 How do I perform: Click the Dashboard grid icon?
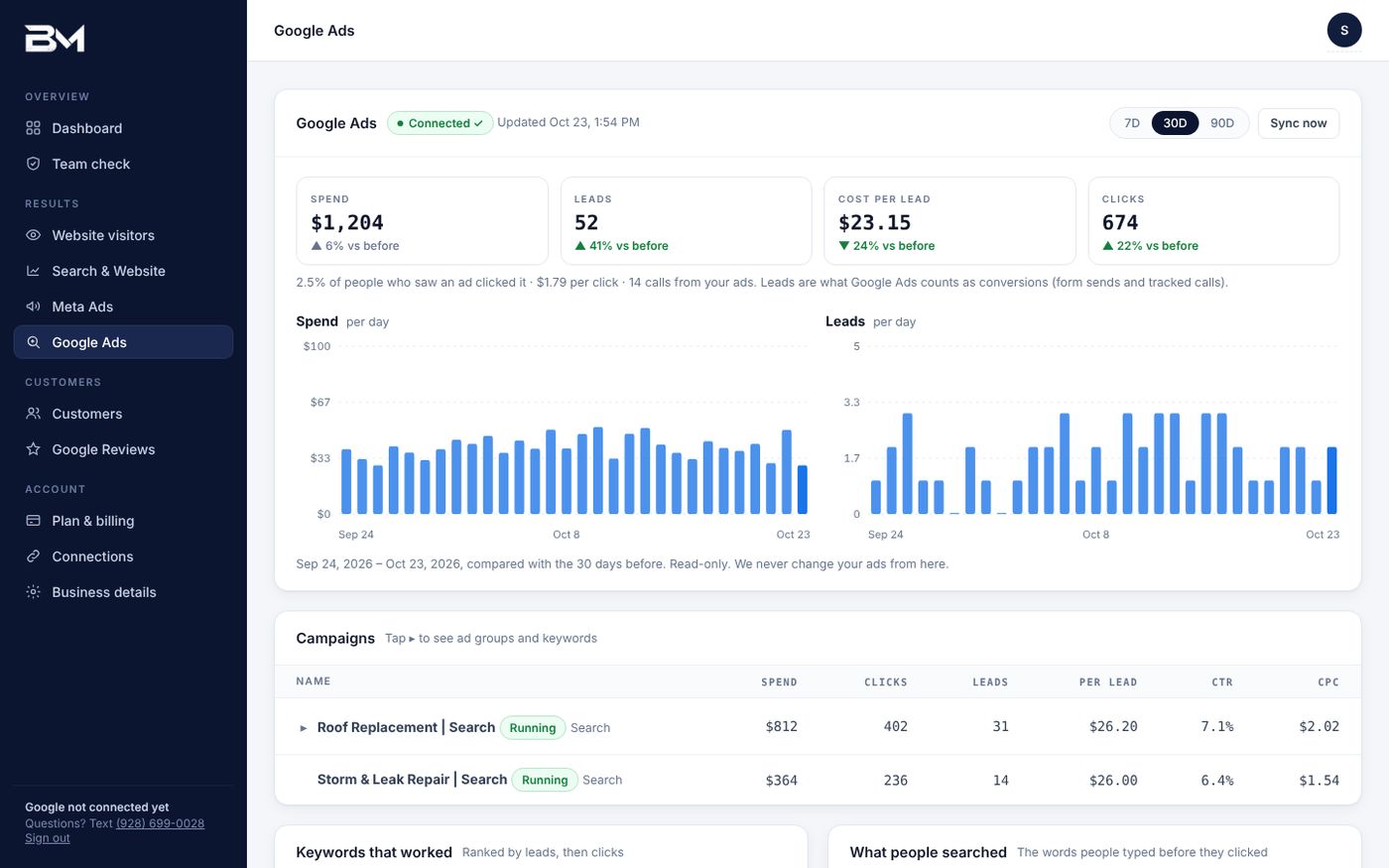[x=33, y=128]
